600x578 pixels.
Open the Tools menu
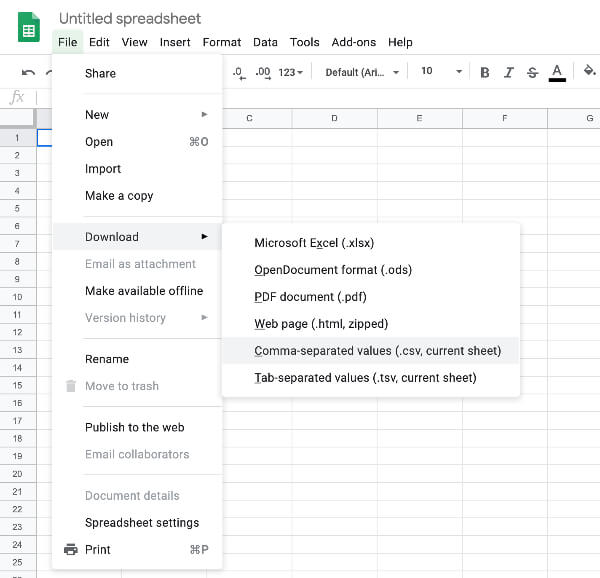pyautogui.click(x=304, y=42)
